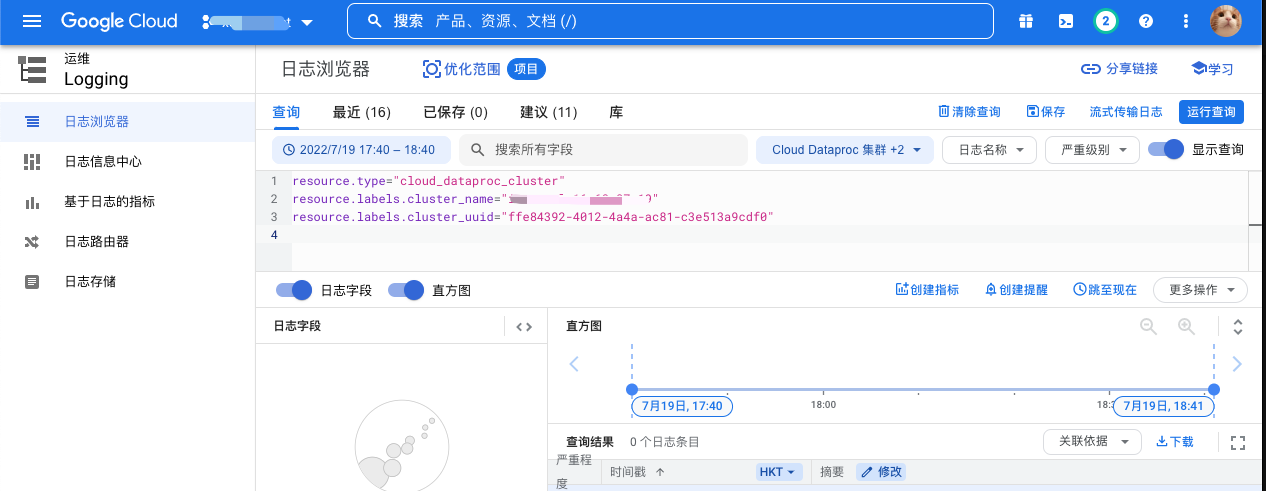Image resolution: width=1266 pixels, height=491 pixels.
Task: Click the 分享链接 link
Action: coord(1119,69)
